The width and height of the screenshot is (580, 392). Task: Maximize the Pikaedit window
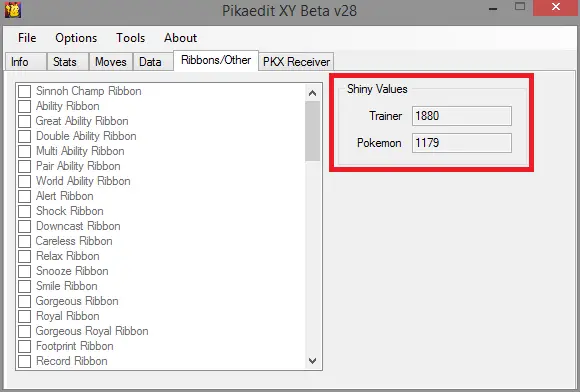520,7
